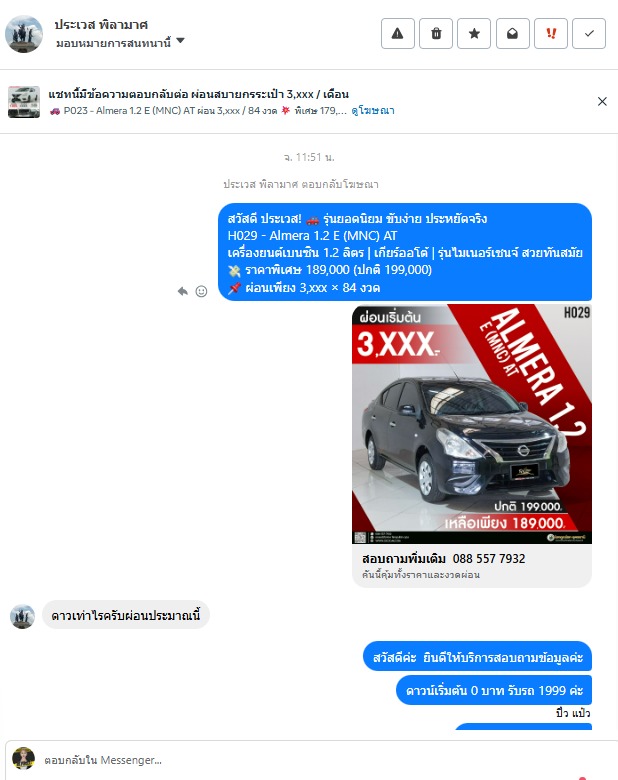Mark conversation as unread envelope icon
618x780 pixels.
[x=513, y=33]
